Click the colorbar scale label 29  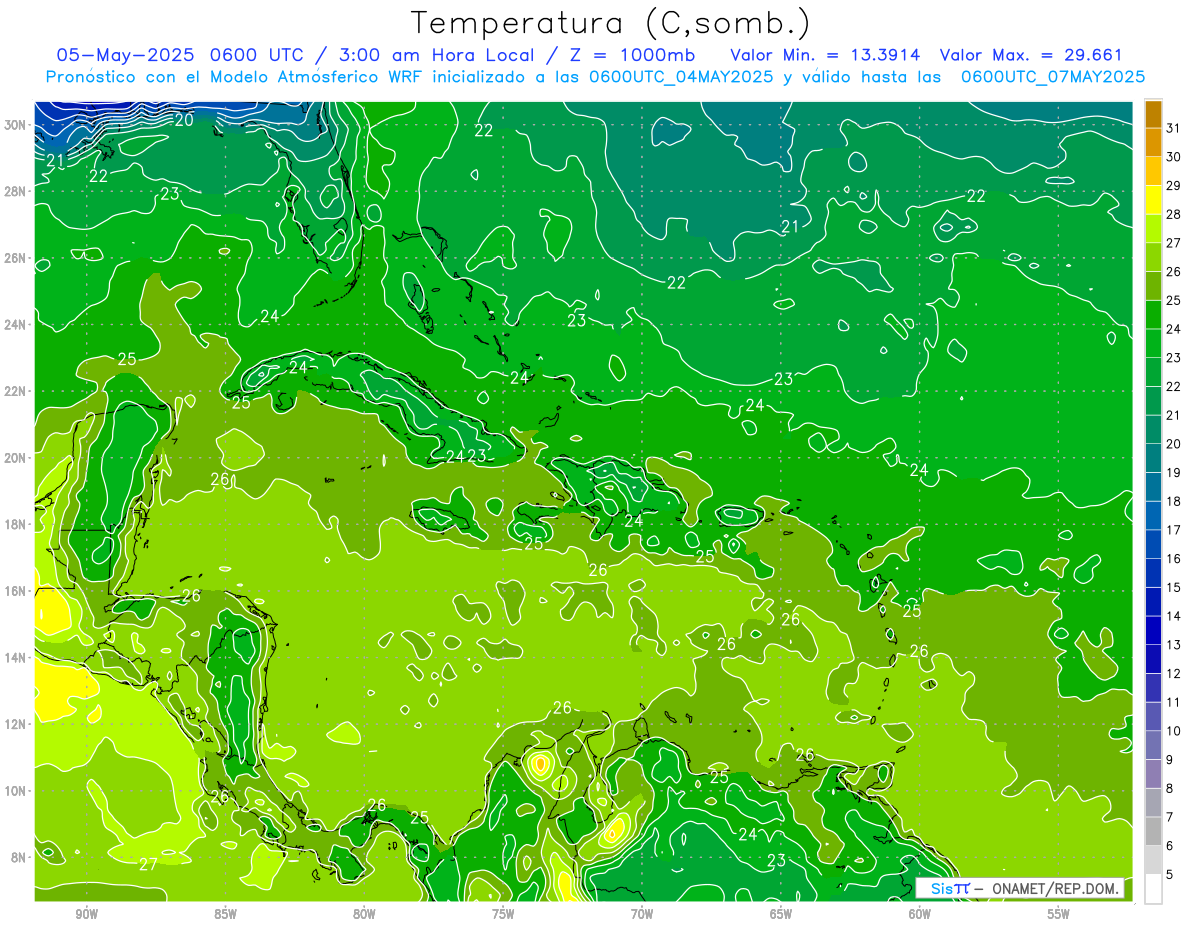[1174, 185]
